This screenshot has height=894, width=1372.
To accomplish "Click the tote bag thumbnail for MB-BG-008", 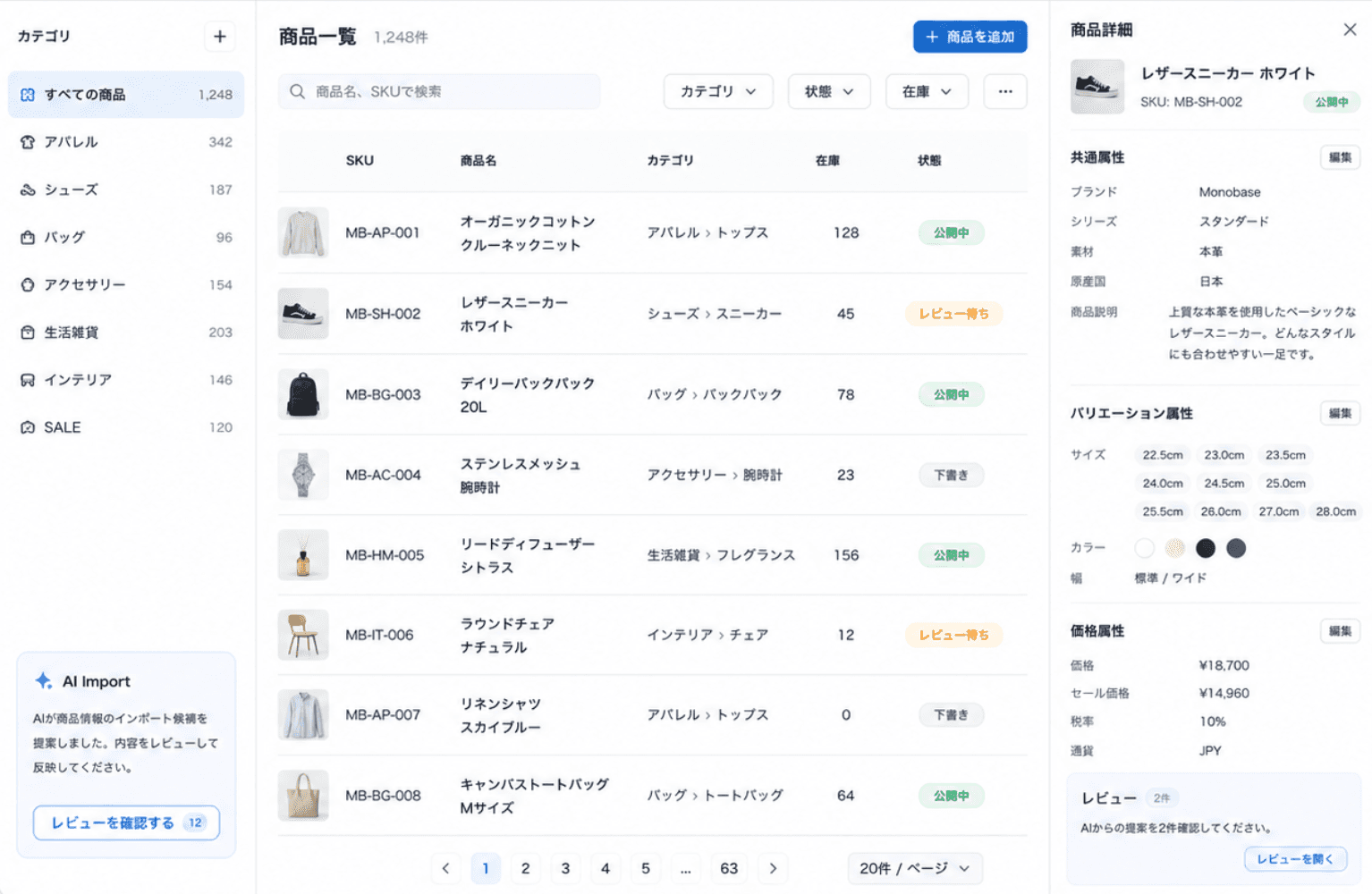I will point(303,796).
